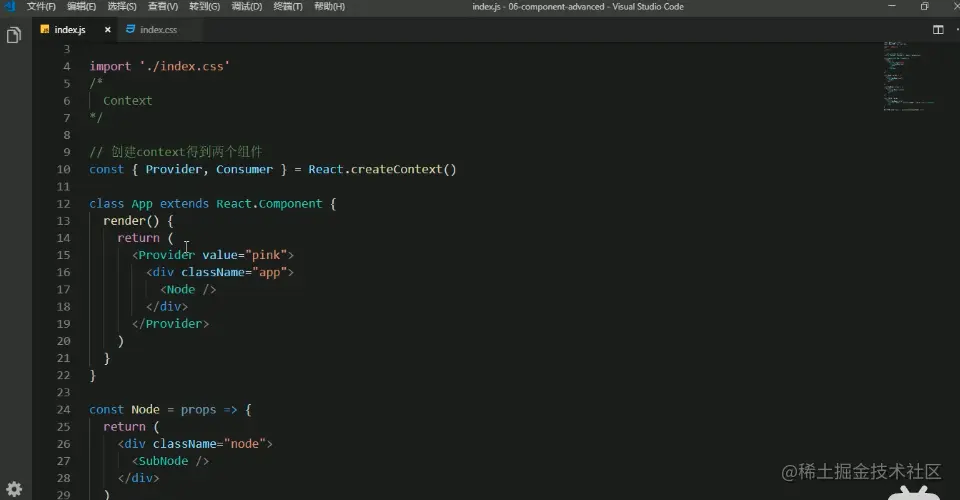Viewport: 960px width, 500px height.
Task: Click React.Component on line 12
Action: [x=269, y=204]
